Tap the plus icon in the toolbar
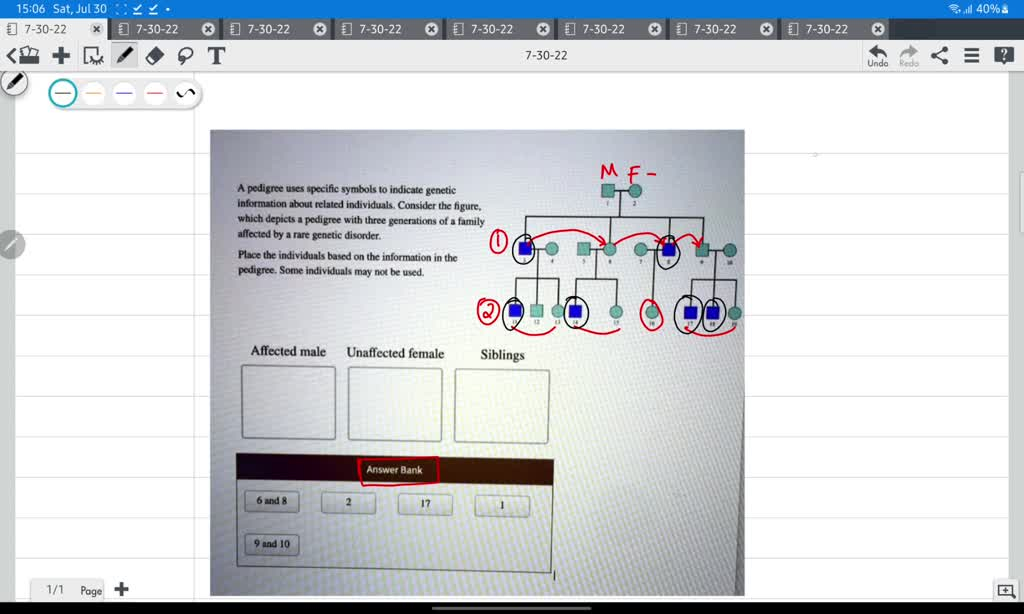The width and height of the screenshot is (1024, 614). coord(61,56)
